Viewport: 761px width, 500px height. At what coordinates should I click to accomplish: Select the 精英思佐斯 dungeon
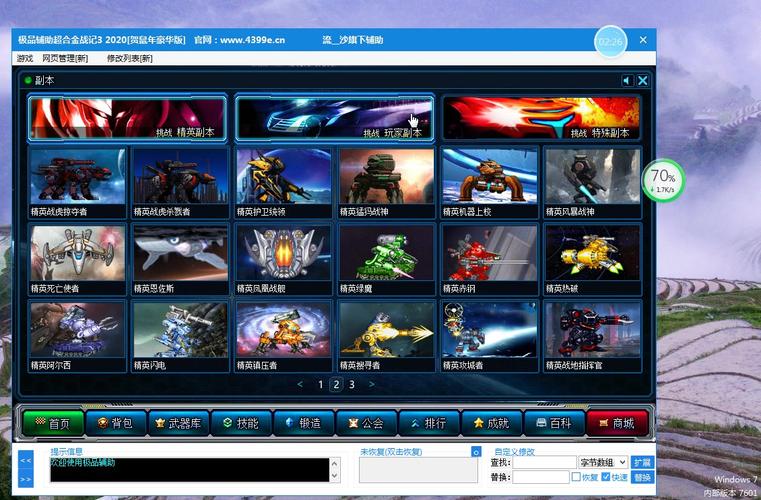point(181,259)
